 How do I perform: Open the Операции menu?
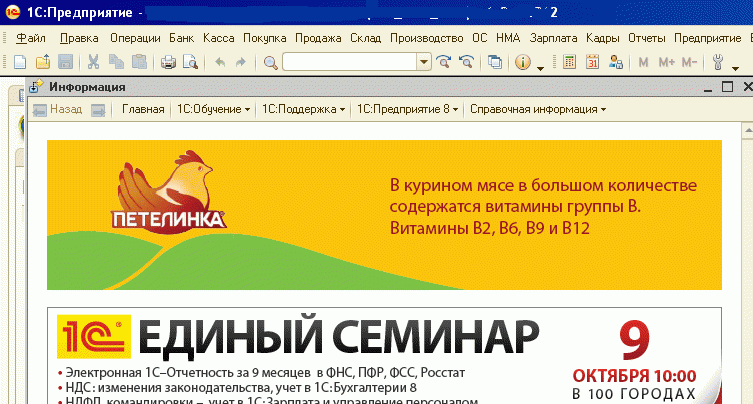click(x=135, y=38)
